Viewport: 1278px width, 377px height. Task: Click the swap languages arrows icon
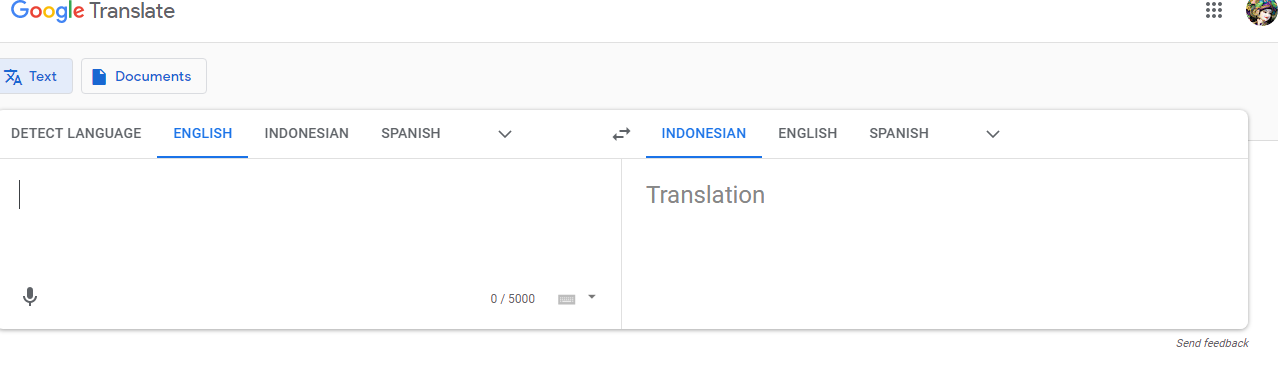(x=622, y=133)
